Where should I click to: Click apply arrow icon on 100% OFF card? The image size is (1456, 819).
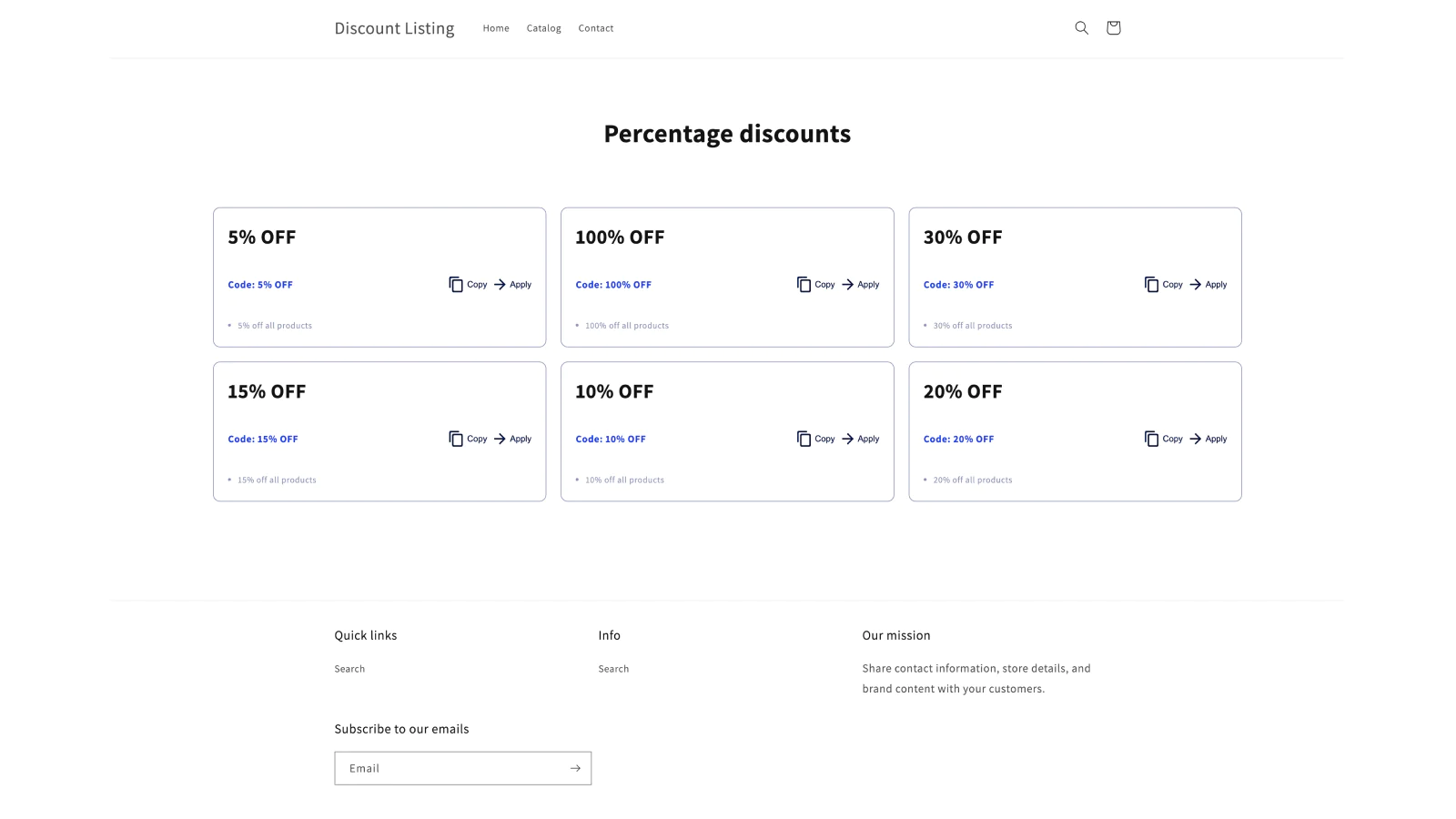click(x=847, y=285)
